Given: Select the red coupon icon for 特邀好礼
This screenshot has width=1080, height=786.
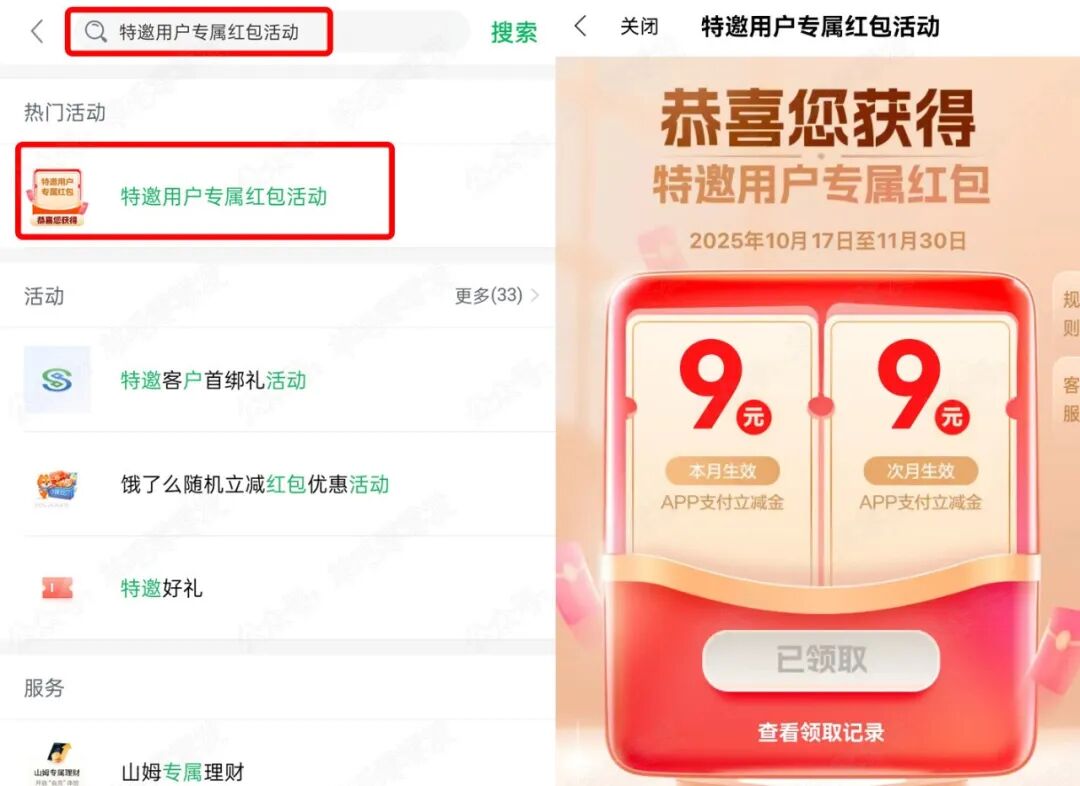Looking at the screenshot, I should pos(57,588).
